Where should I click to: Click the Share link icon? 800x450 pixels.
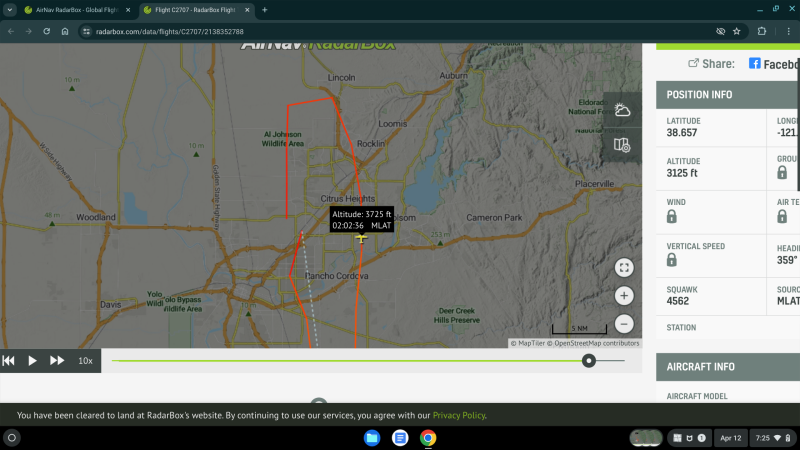pyautogui.click(x=693, y=63)
